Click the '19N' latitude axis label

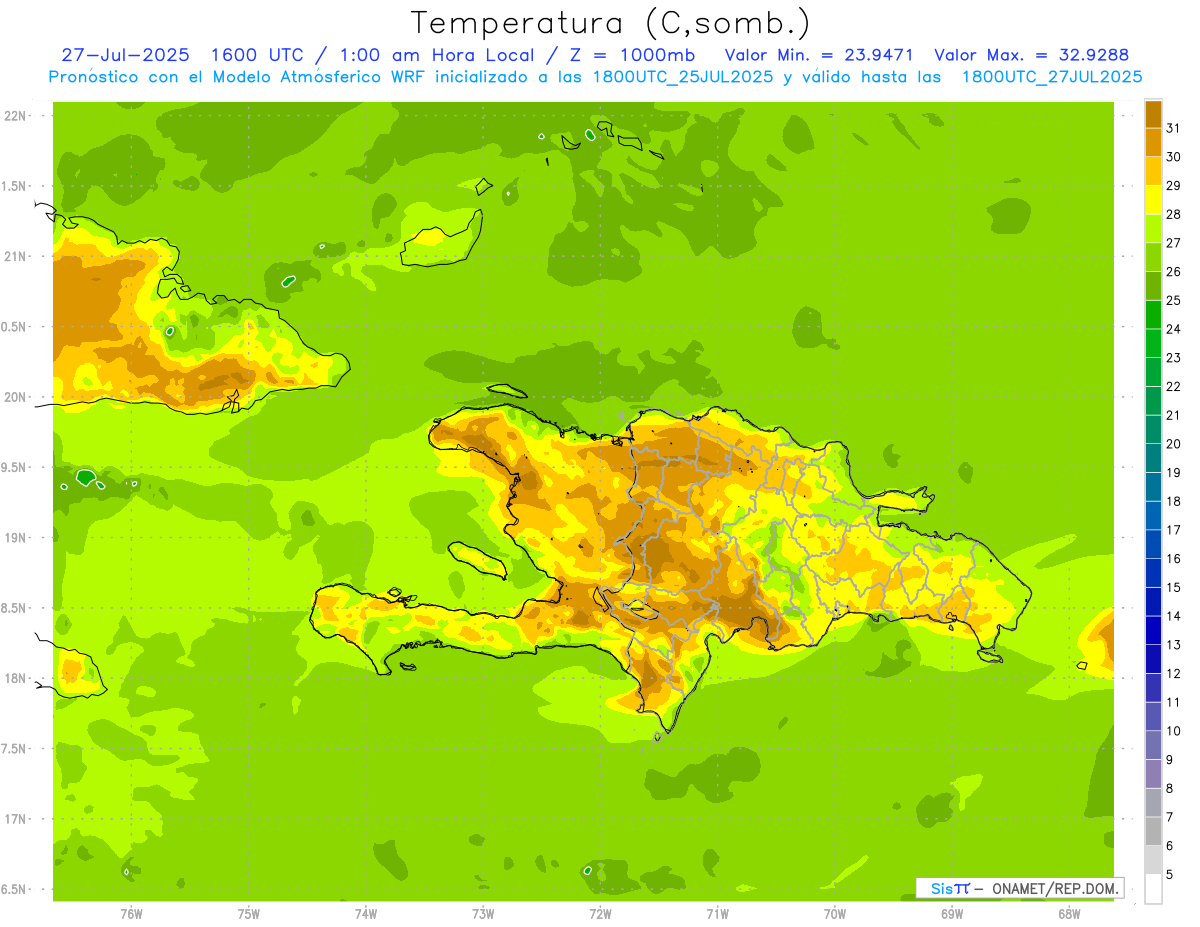(x=17, y=538)
